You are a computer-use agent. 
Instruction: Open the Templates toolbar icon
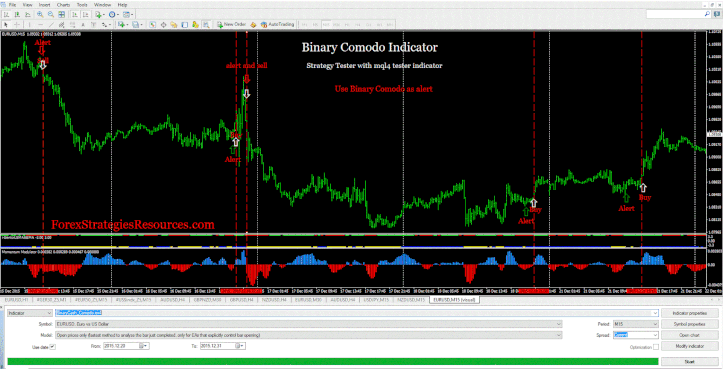(125, 15)
